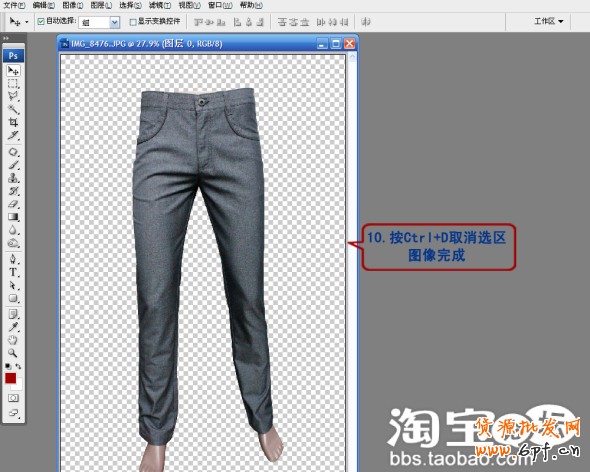
Task: Select the Gradient tool
Action: point(14,217)
